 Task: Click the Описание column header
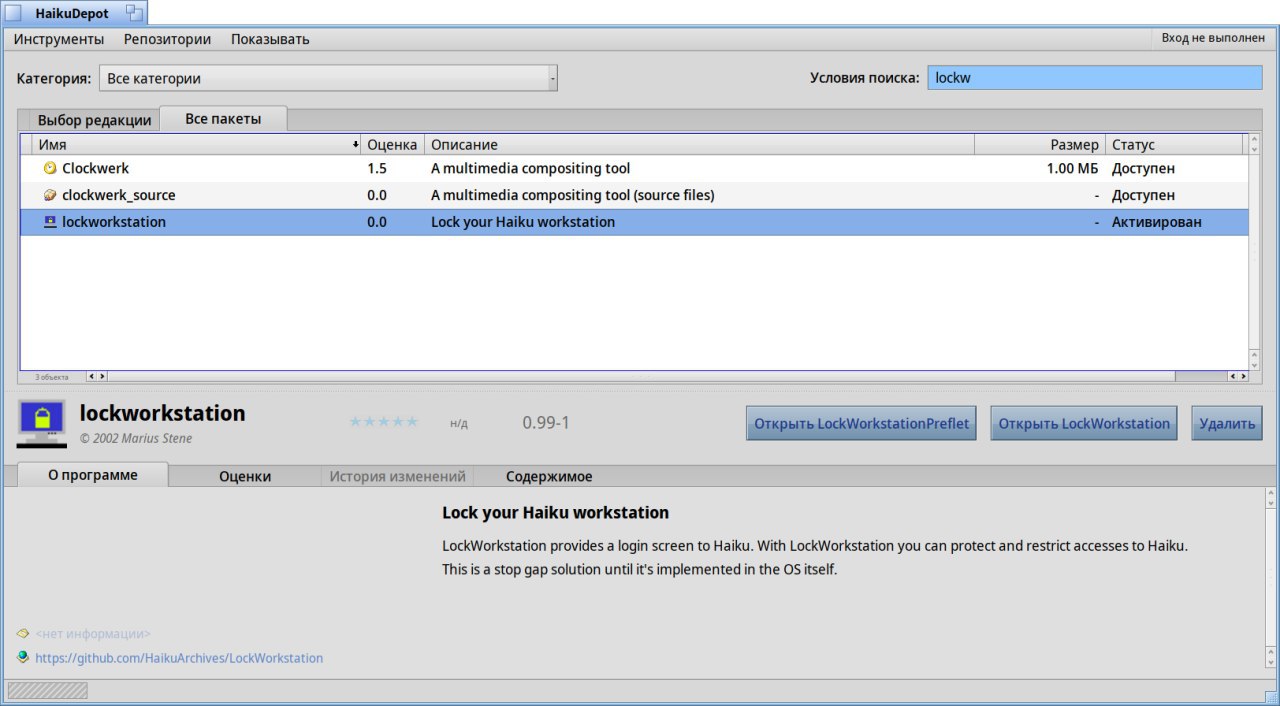(699, 145)
